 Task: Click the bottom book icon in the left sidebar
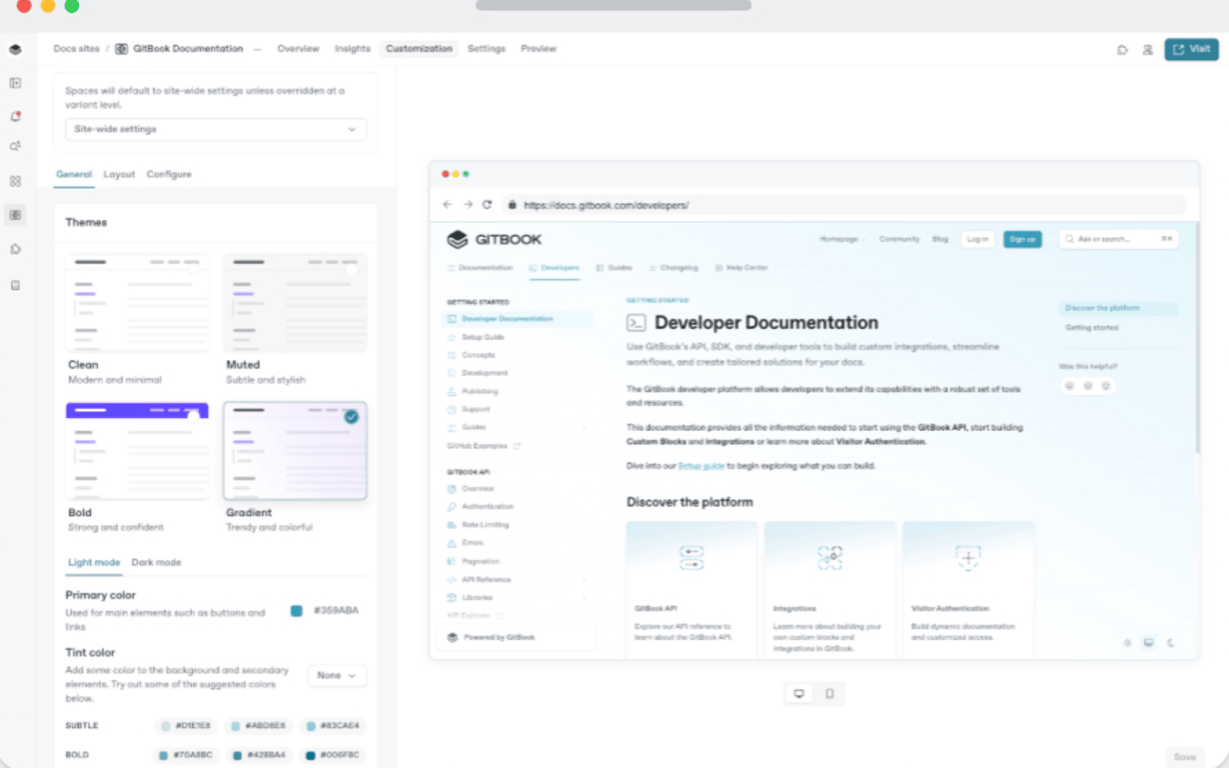coord(15,285)
